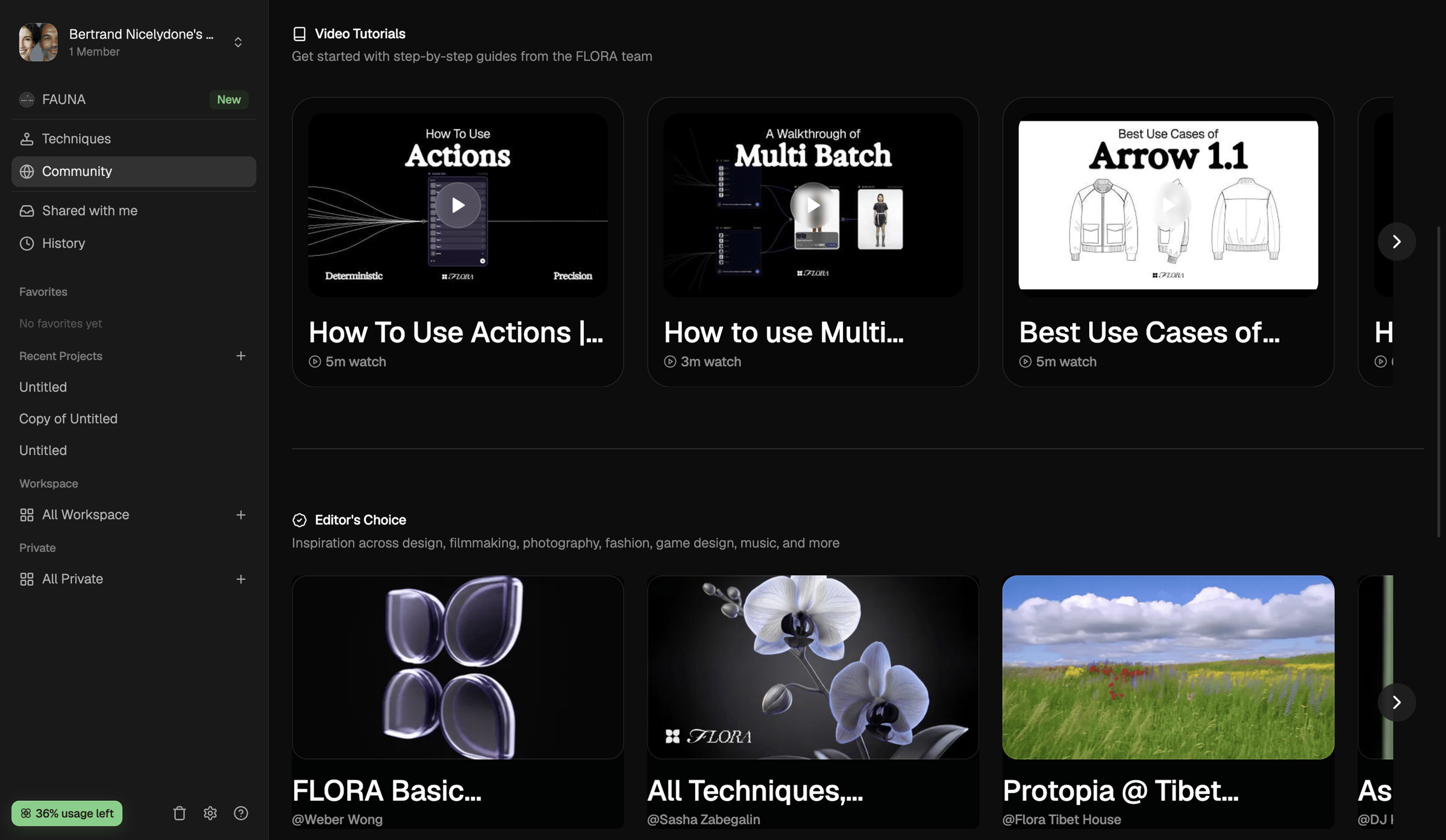The width and height of the screenshot is (1446, 840).
Task: Add a project to All Workspace
Action: [240, 515]
